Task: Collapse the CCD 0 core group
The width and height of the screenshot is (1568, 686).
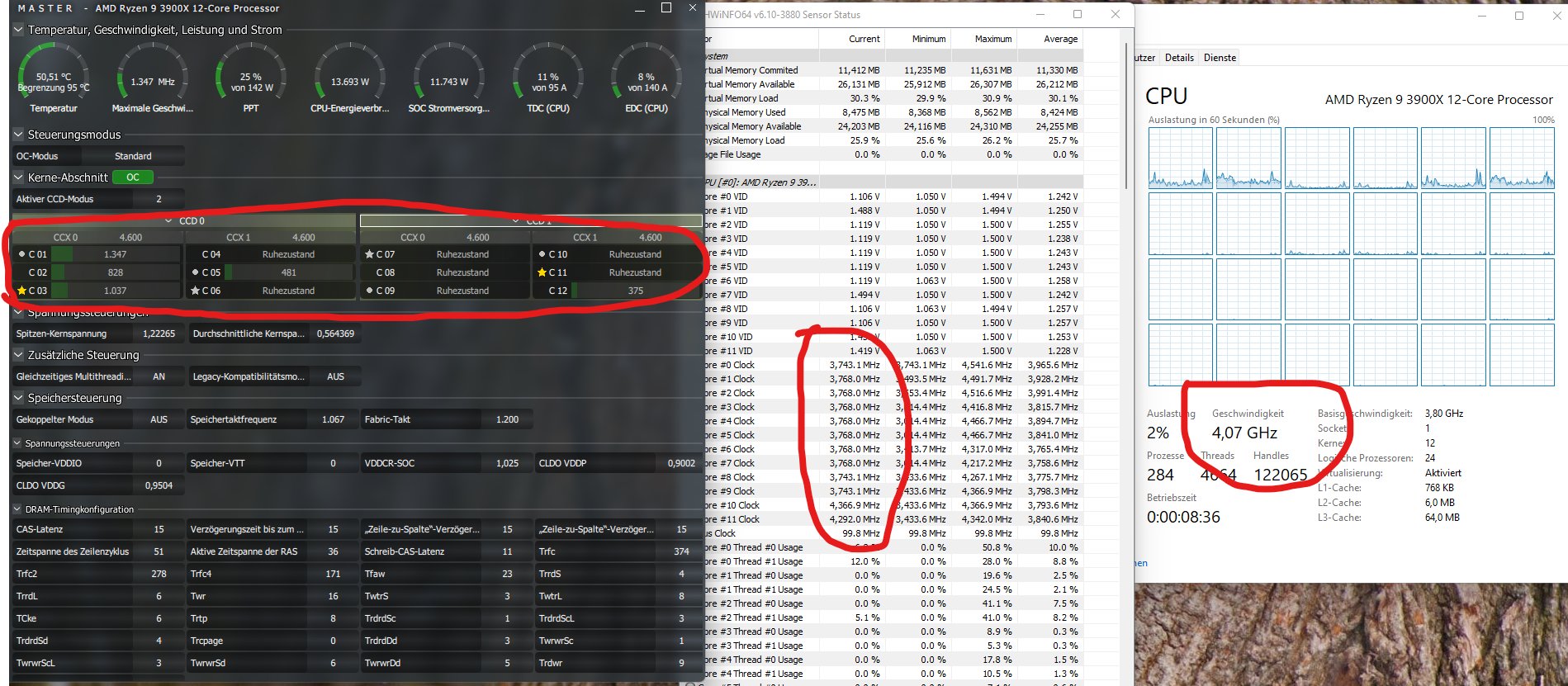Action: [169, 221]
